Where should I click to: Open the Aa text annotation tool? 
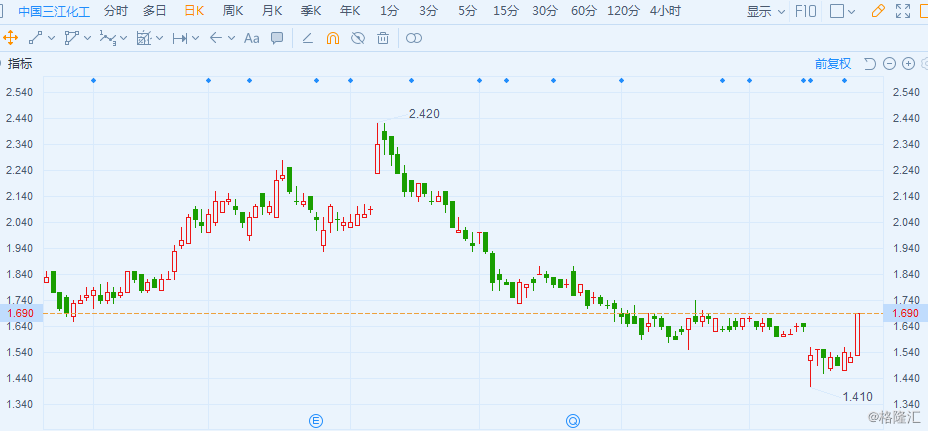tap(252, 38)
